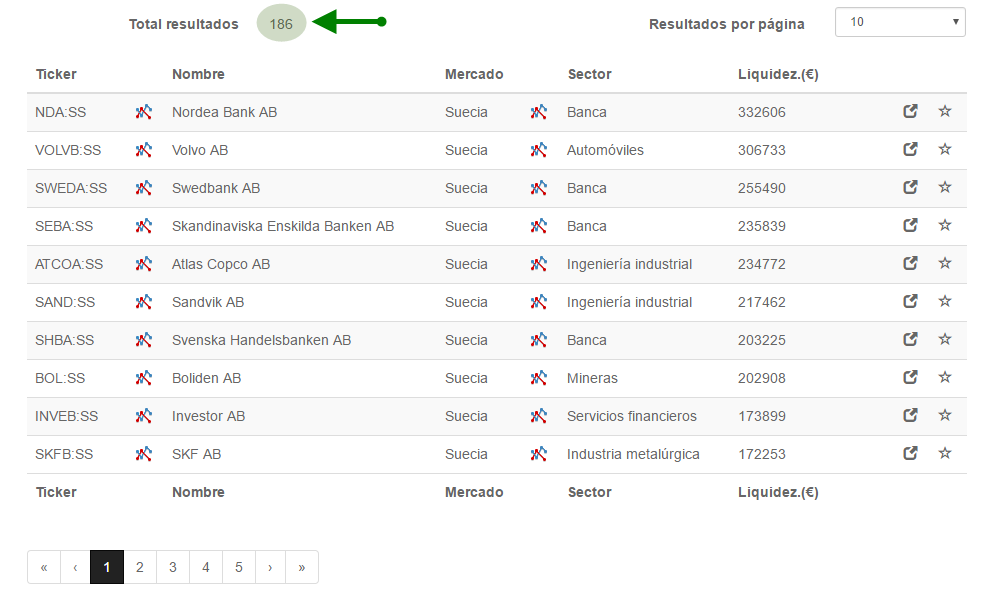Open external link icon for Atlas Copco AB
Screen dimensions: 993x605
(910, 264)
